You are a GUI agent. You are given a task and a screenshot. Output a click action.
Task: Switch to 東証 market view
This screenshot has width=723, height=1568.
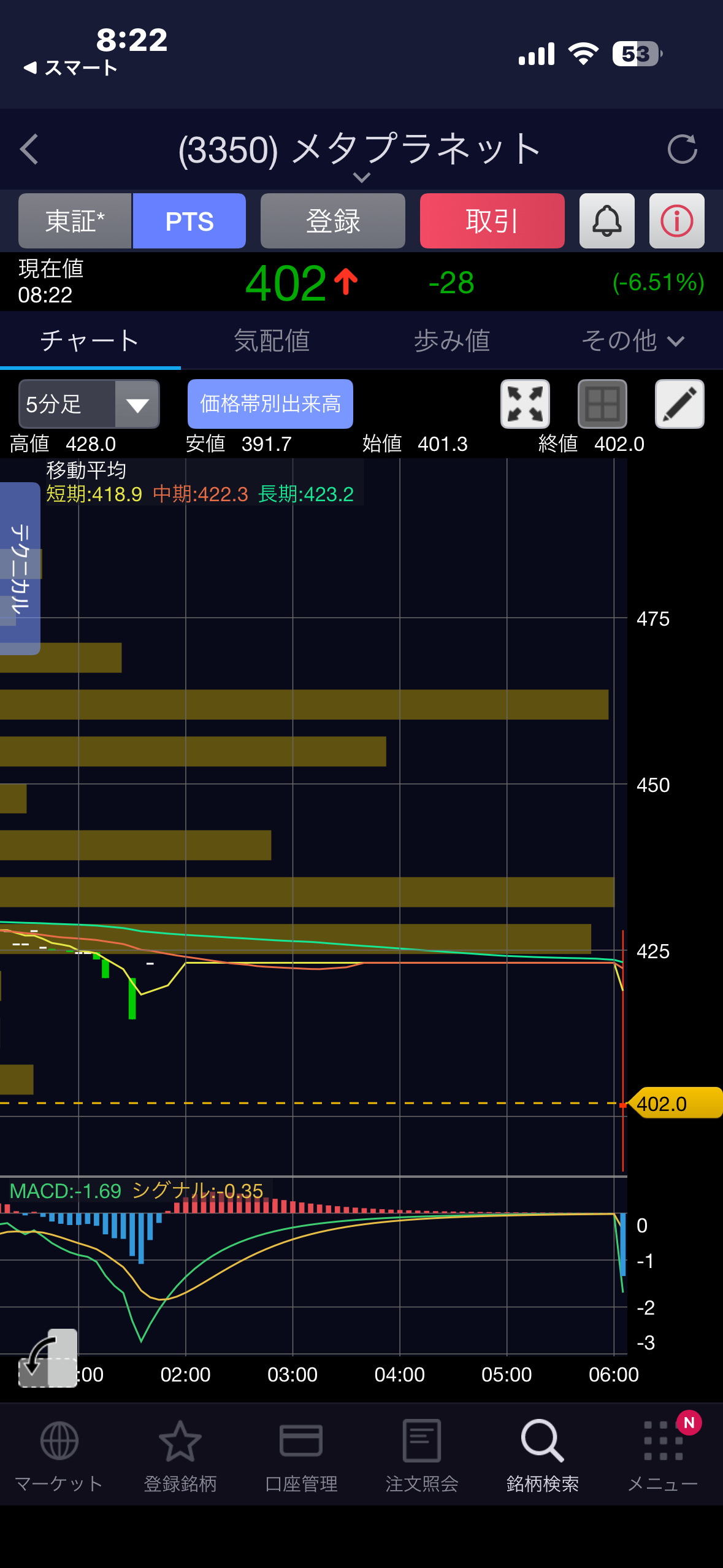(75, 221)
